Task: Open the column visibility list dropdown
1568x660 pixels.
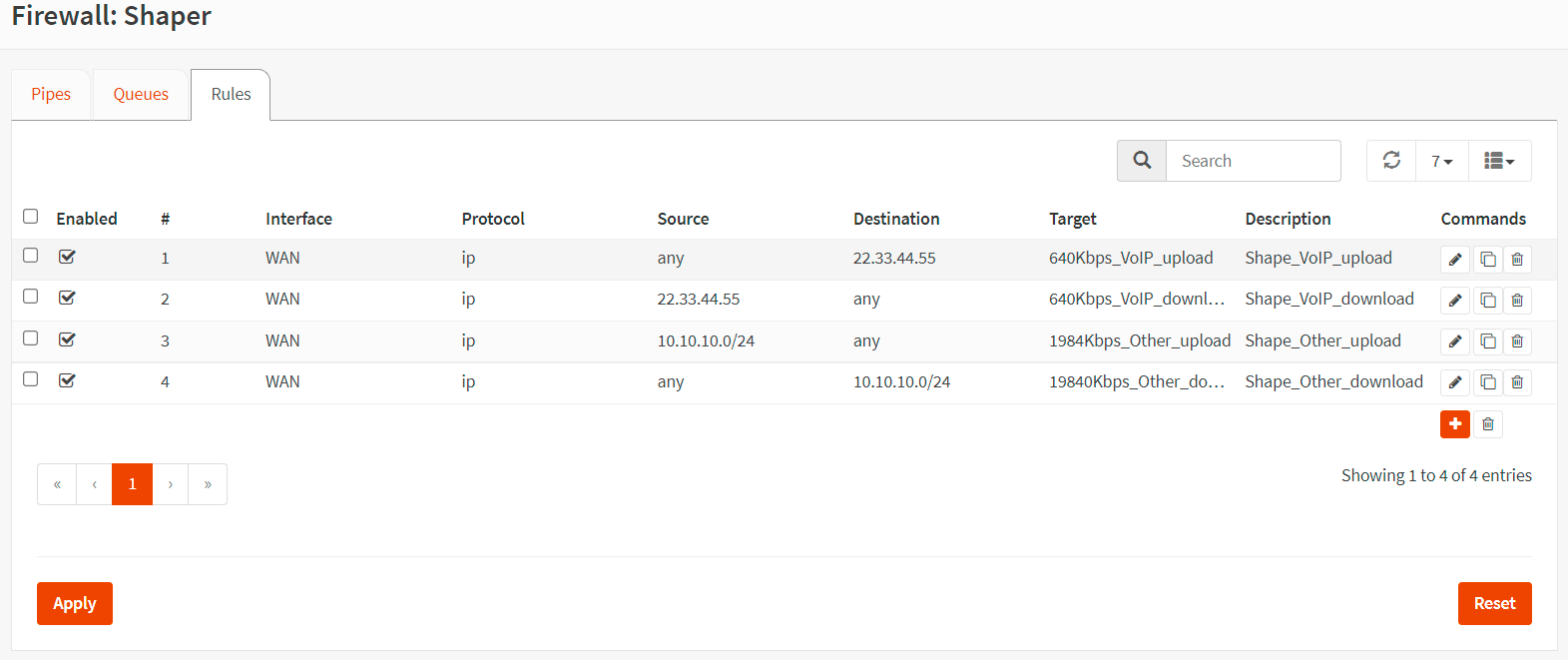Action: [x=1499, y=161]
